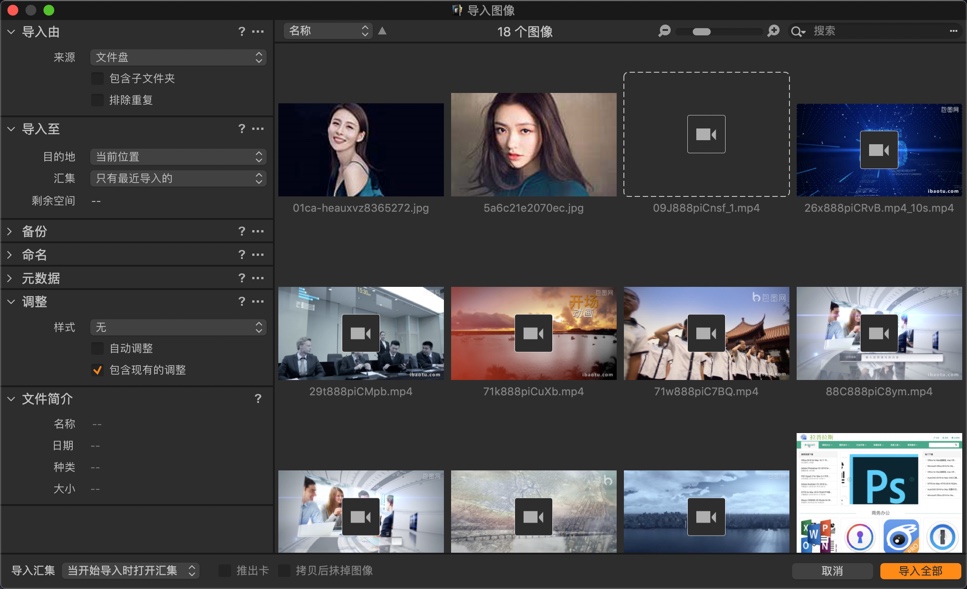This screenshot has width=967, height=589.
Task: Click the video icon on 88C888piC8ym.mp4
Action: click(879, 333)
